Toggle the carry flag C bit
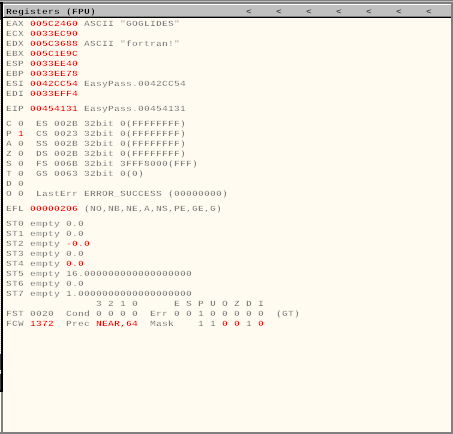This screenshot has width=453, height=434. pos(21,124)
